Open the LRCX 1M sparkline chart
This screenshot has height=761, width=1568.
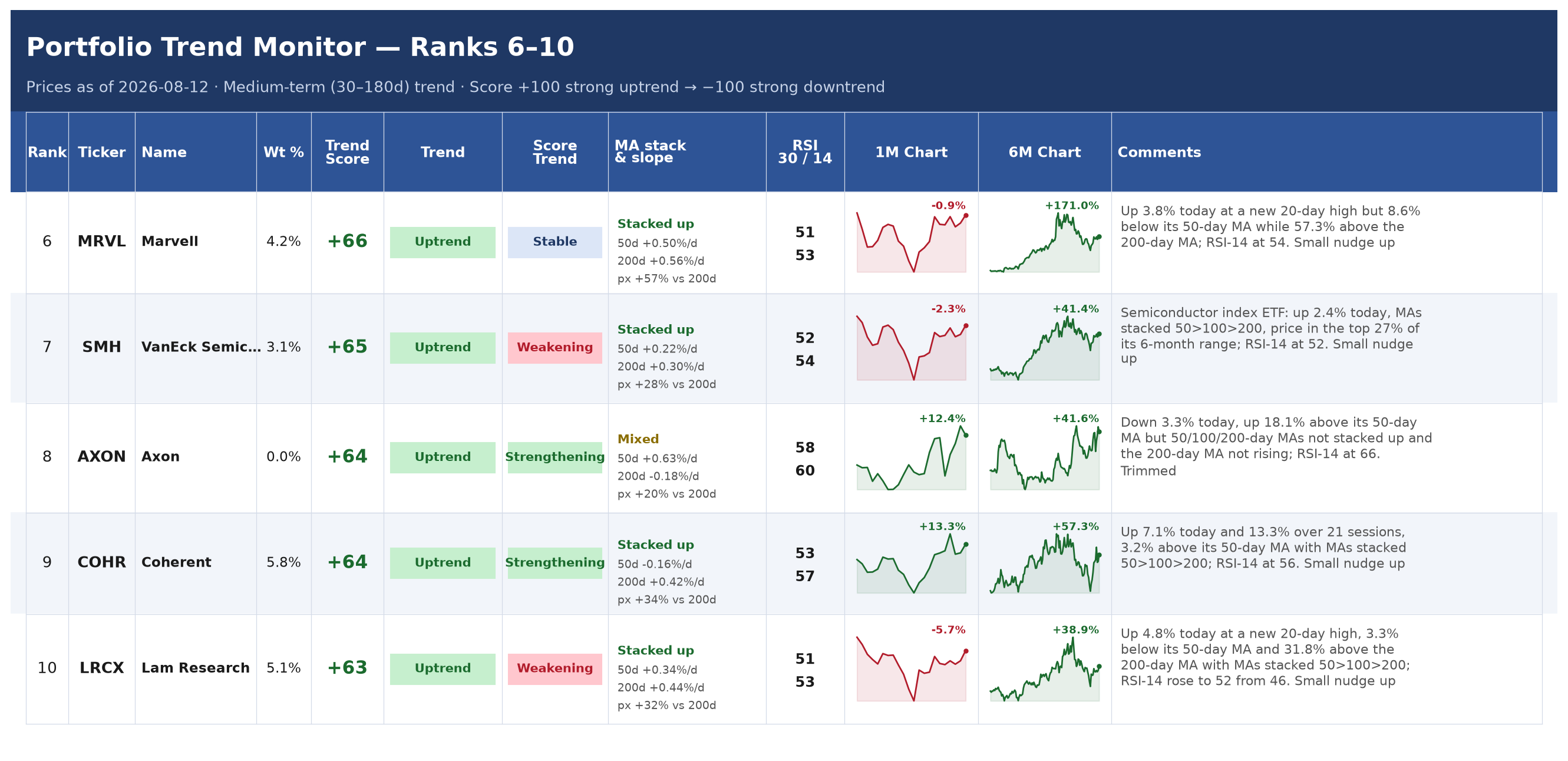[911, 668]
